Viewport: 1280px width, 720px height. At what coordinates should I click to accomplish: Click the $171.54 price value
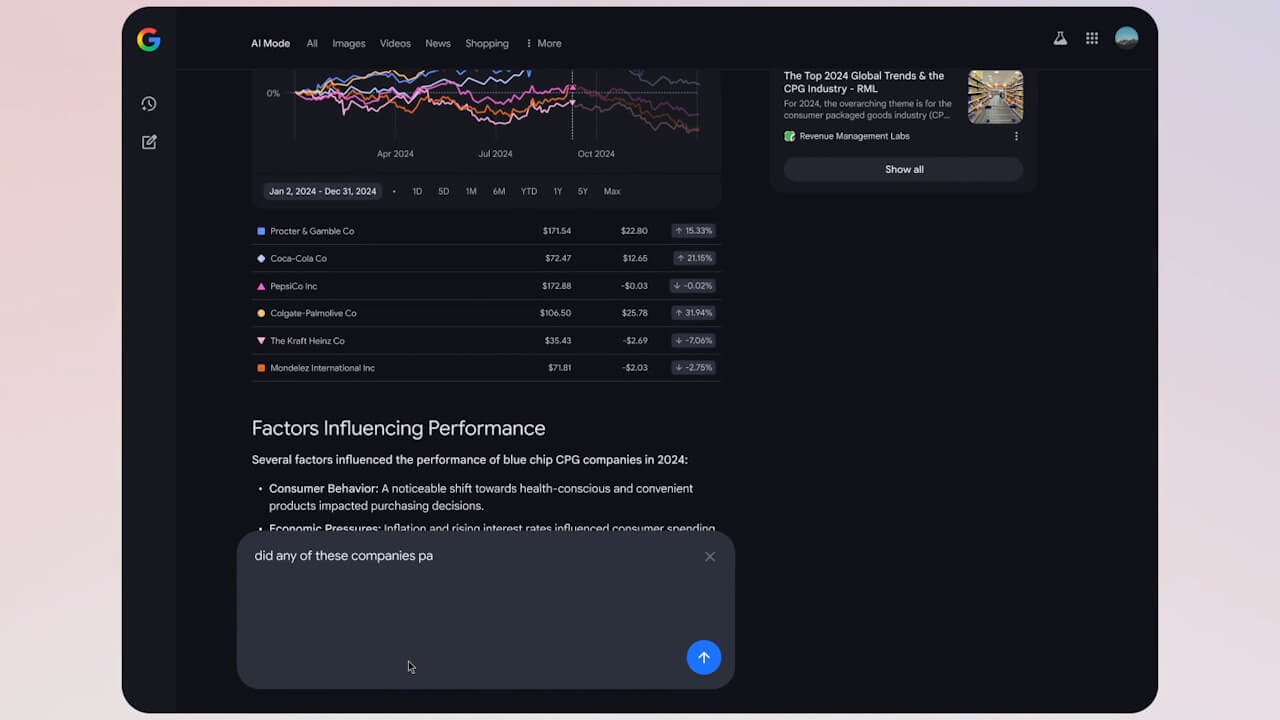pos(557,231)
